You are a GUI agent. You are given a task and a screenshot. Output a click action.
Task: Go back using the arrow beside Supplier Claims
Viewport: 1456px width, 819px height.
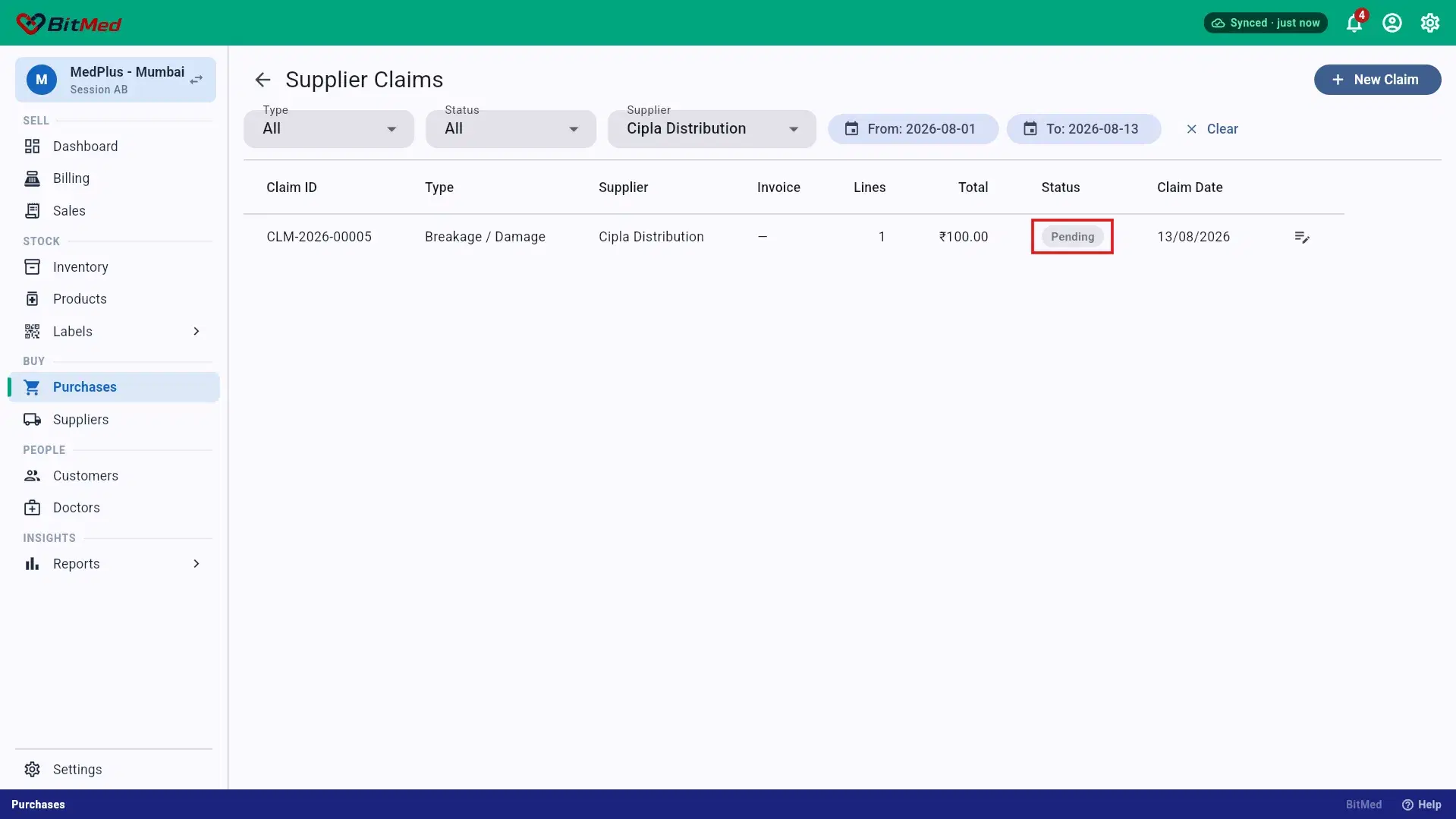[263, 80]
